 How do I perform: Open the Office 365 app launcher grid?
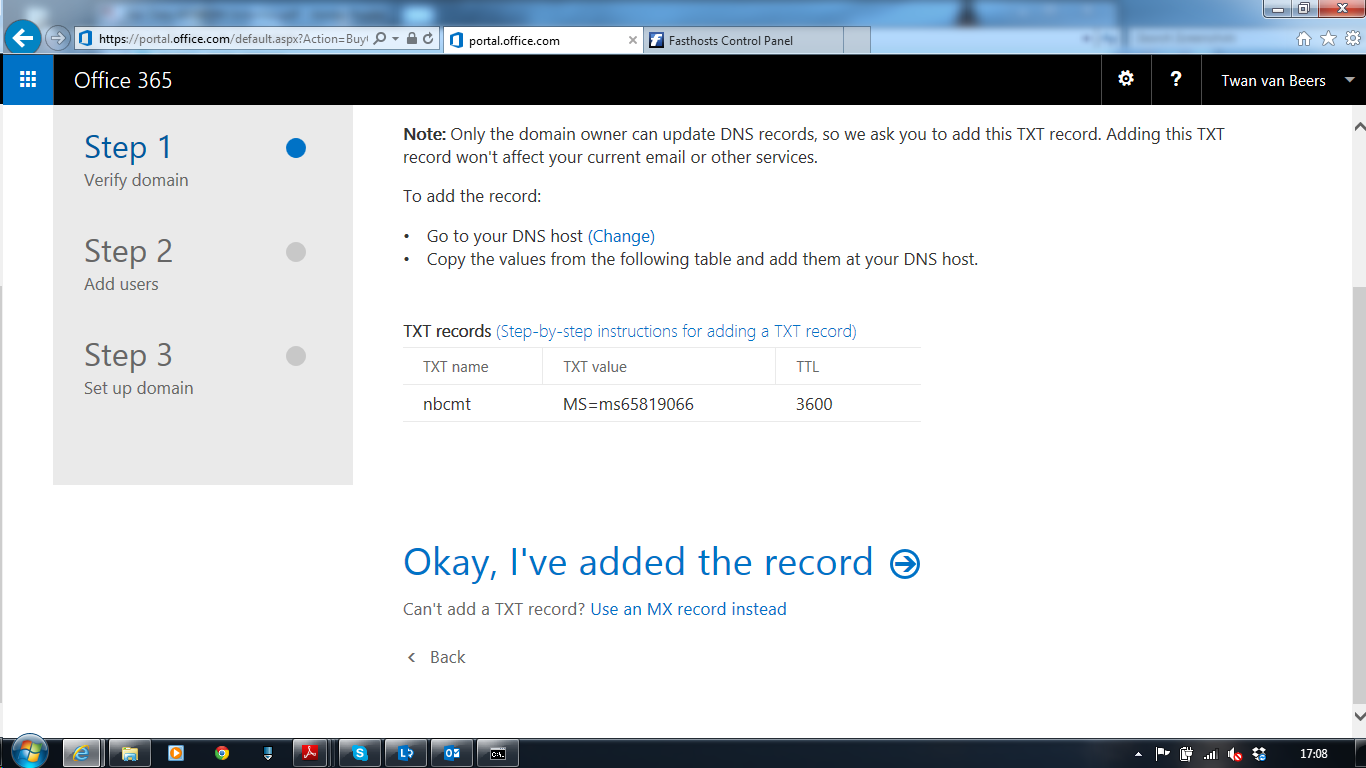click(28, 80)
